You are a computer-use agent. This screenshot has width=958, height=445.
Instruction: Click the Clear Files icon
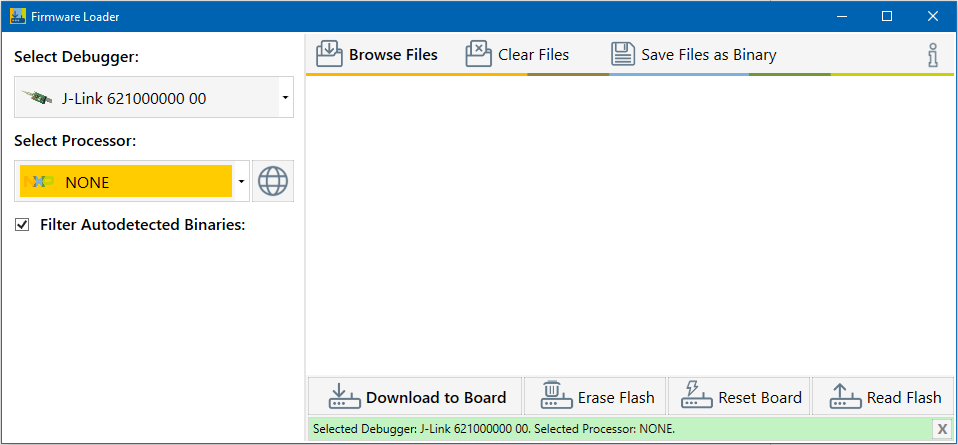click(x=479, y=54)
